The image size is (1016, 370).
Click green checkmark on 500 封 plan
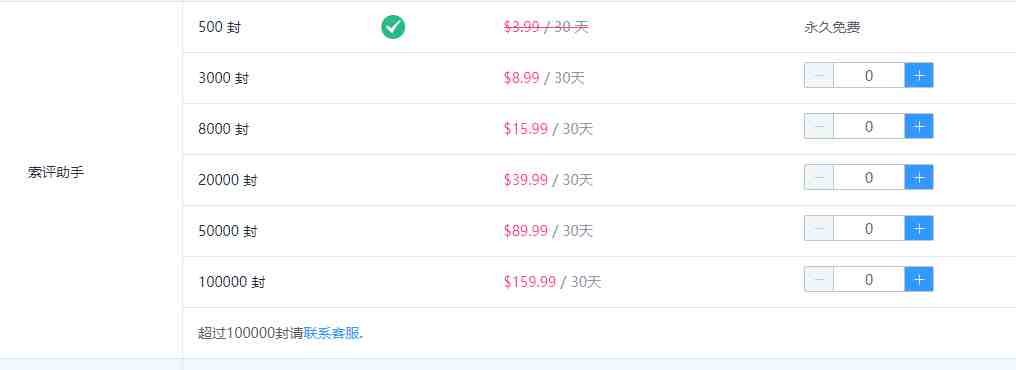[393, 27]
